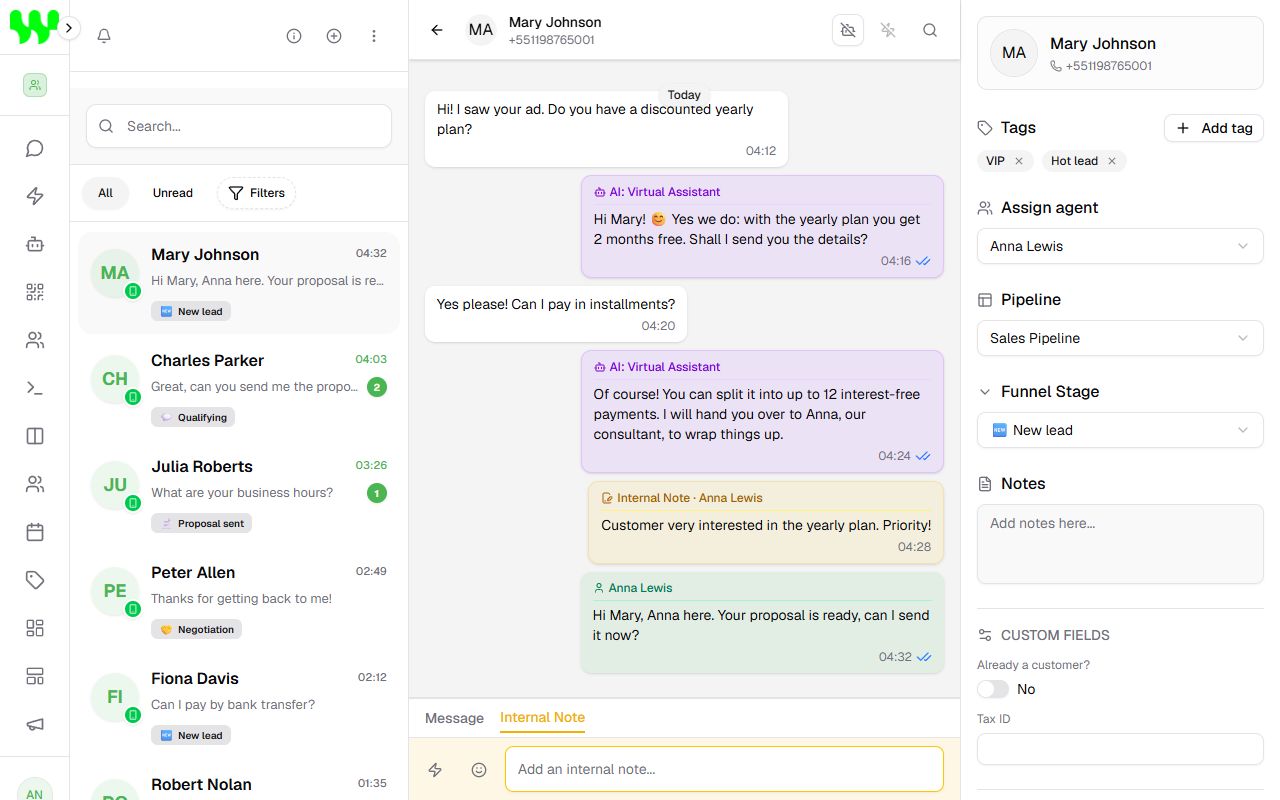The width and height of the screenshot is (1280, 800).
Task: Open the chat bubble conversations icon in sidebar
Action: (x=35, y=149)
